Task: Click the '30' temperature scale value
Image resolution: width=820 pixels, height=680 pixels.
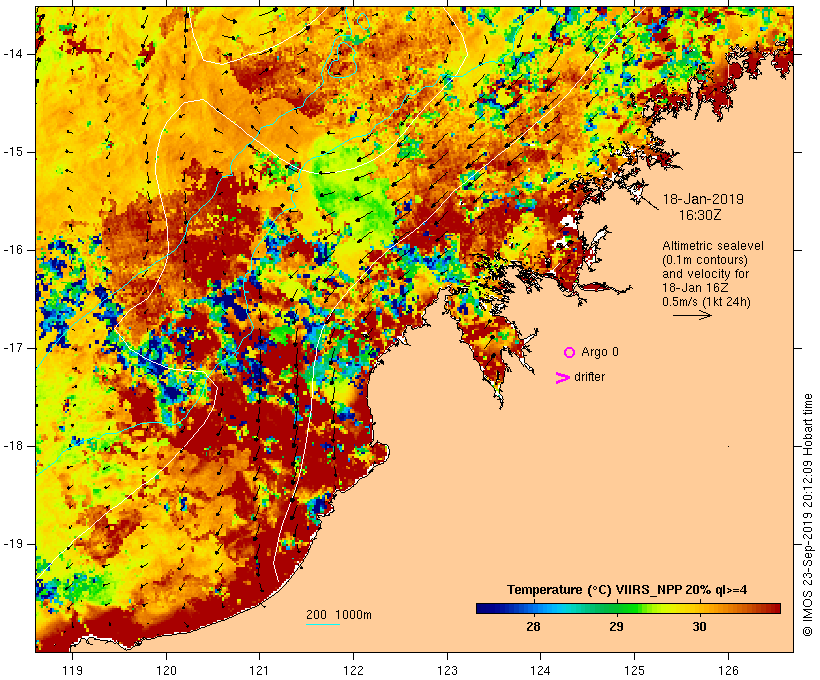Action: click(699, 627)
